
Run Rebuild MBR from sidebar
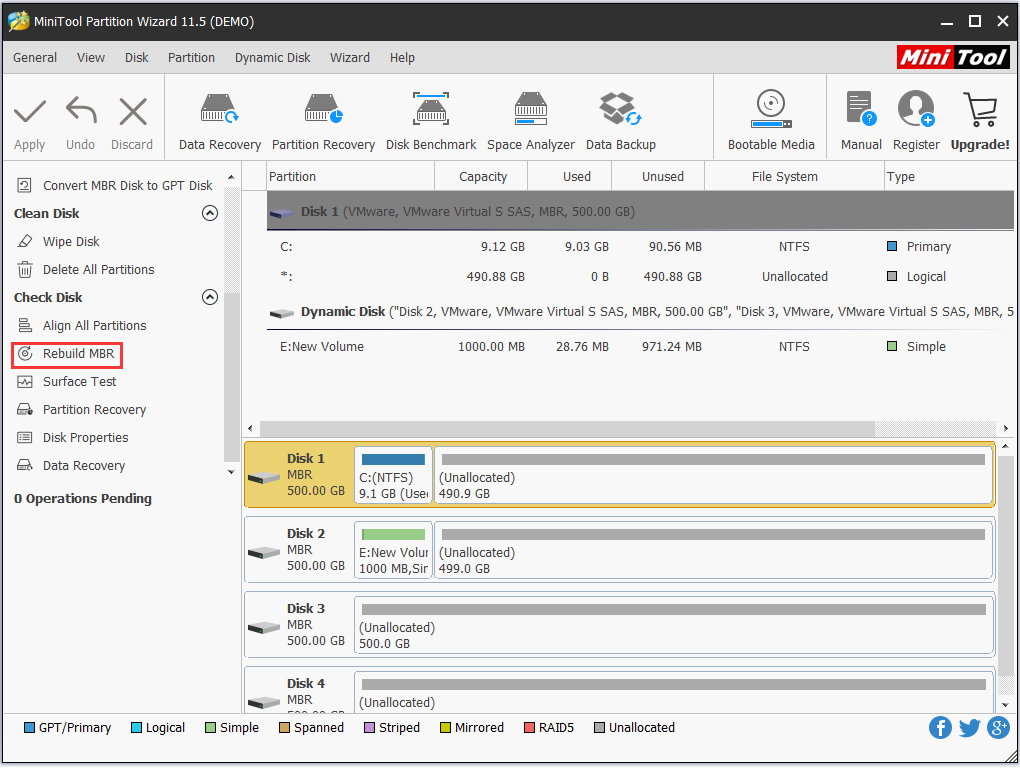click(x=66, y=354)
